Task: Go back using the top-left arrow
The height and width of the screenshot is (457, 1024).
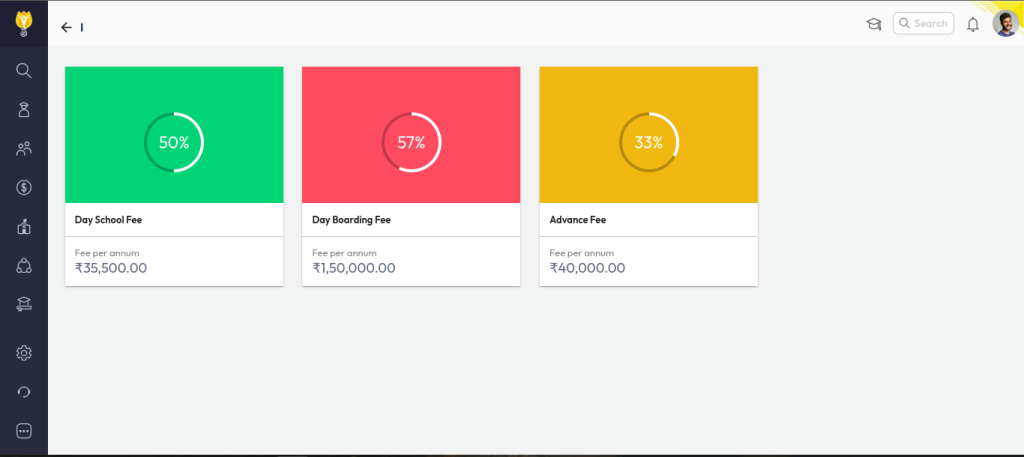Action: (66, 27)
